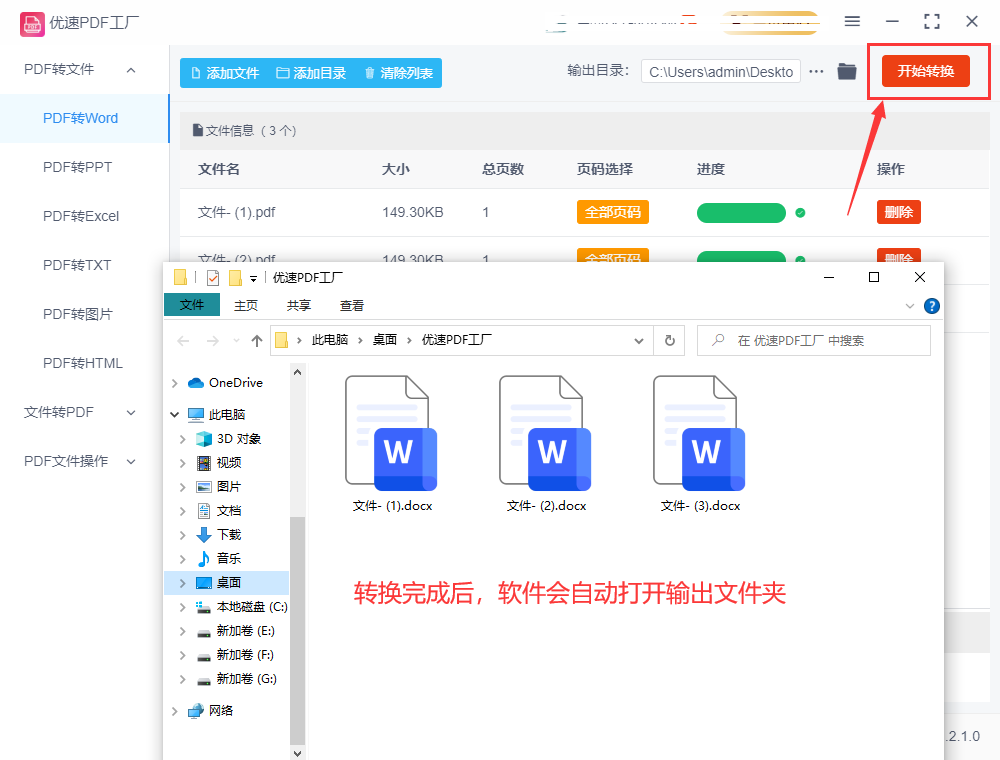Click 清除列表 to clear the list
1000x760 pixels.
(399, 73)
